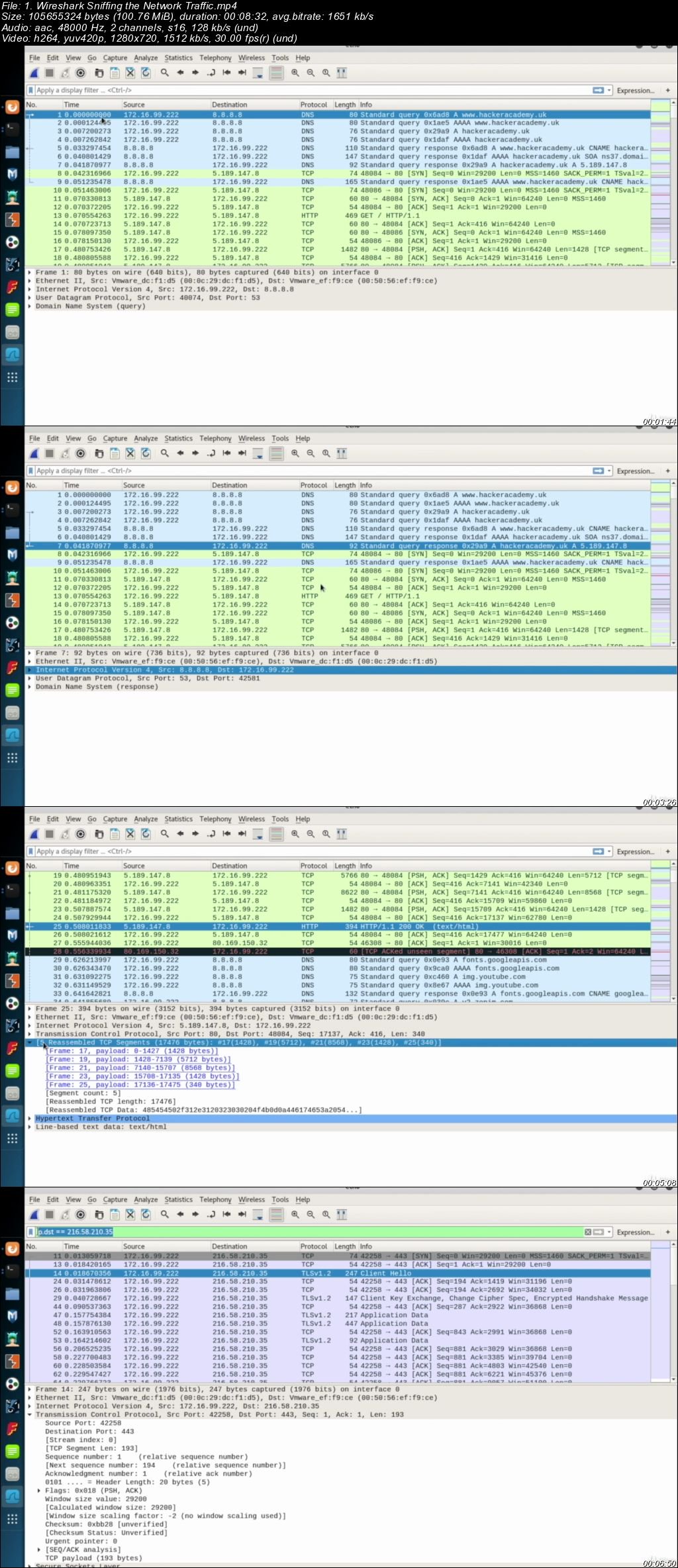Viewport: 678px width, 1568px height.
Task: Go forward arrow icon in 00:03:26 frame
Action: pos(195,453)
